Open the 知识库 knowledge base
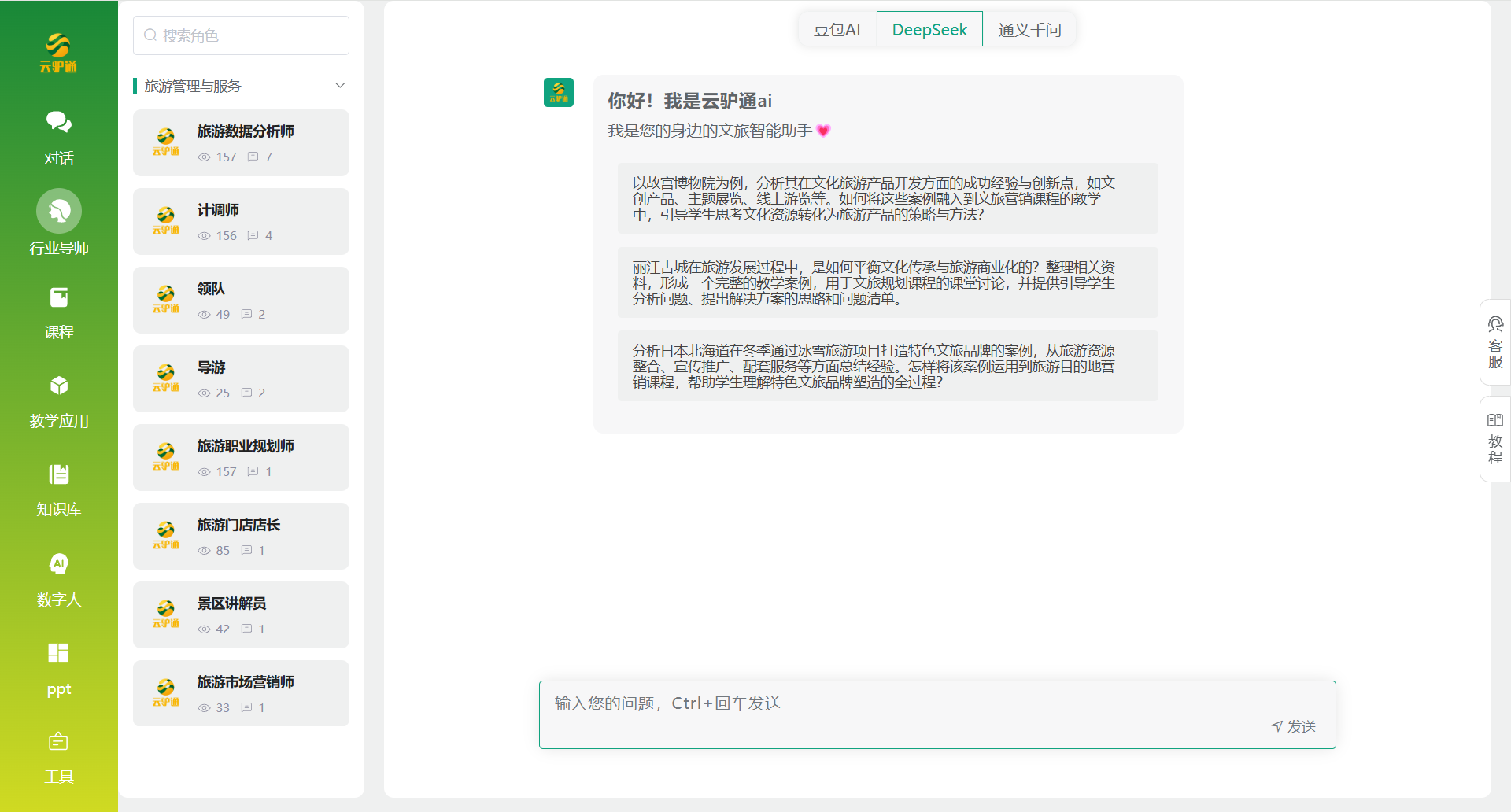The width and height of the screenshot is (1511, 812). coord(58,489)
